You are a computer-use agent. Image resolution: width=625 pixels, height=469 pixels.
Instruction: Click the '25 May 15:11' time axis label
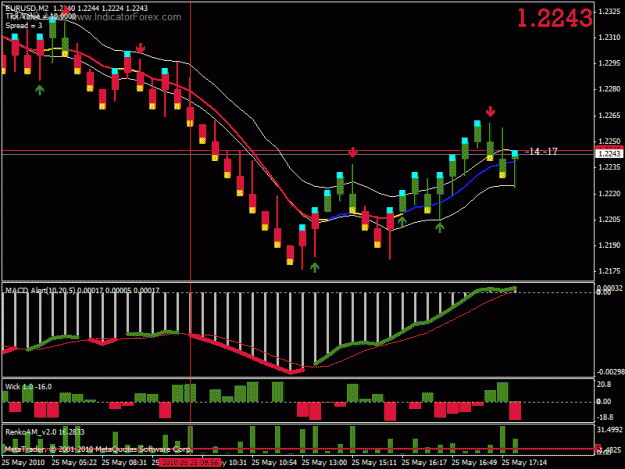point(375,463)
